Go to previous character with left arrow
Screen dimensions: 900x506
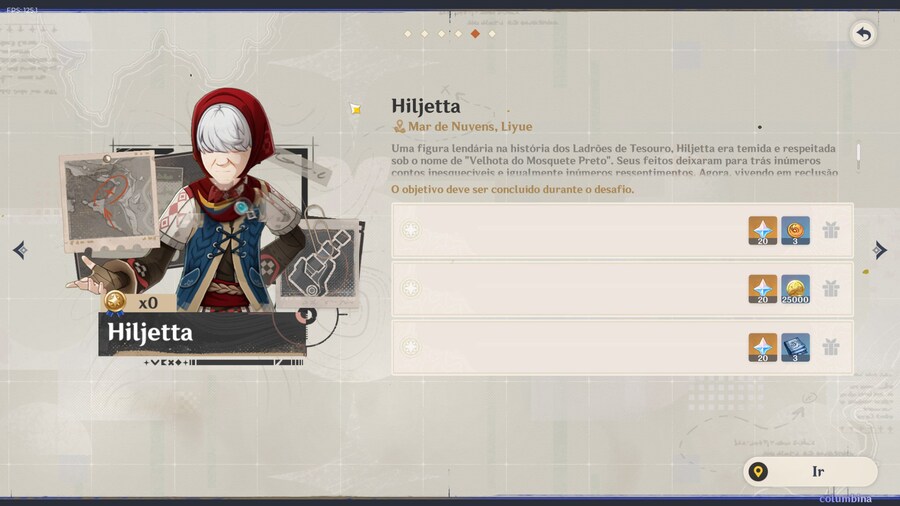(20, 250)
